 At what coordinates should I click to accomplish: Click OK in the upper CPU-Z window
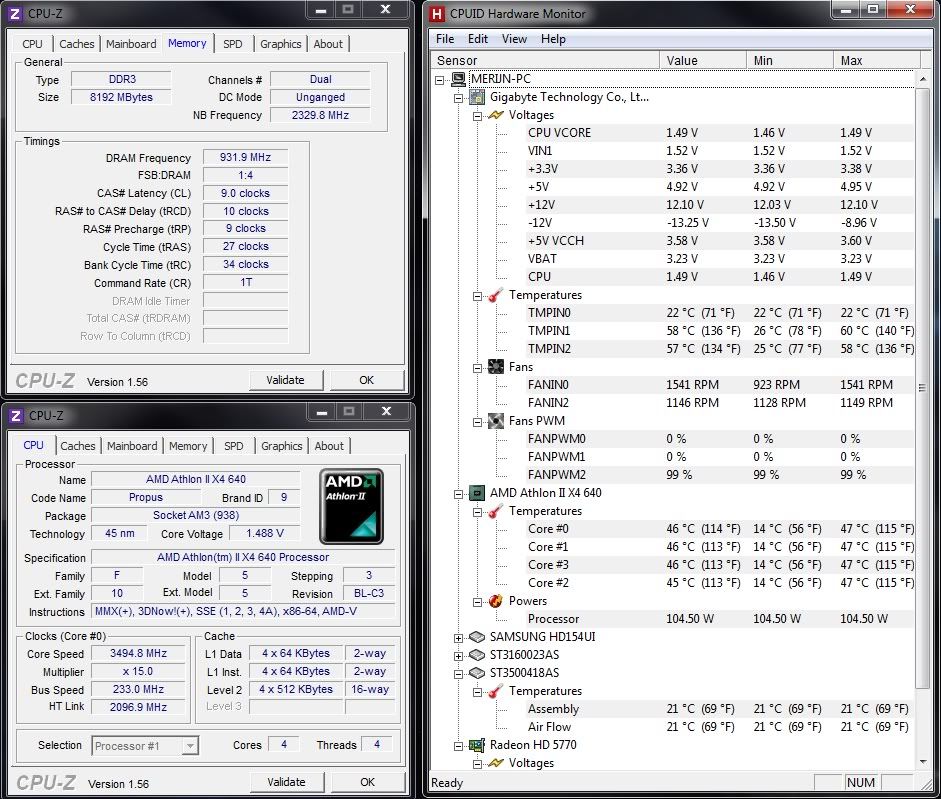tap(367, 380)
